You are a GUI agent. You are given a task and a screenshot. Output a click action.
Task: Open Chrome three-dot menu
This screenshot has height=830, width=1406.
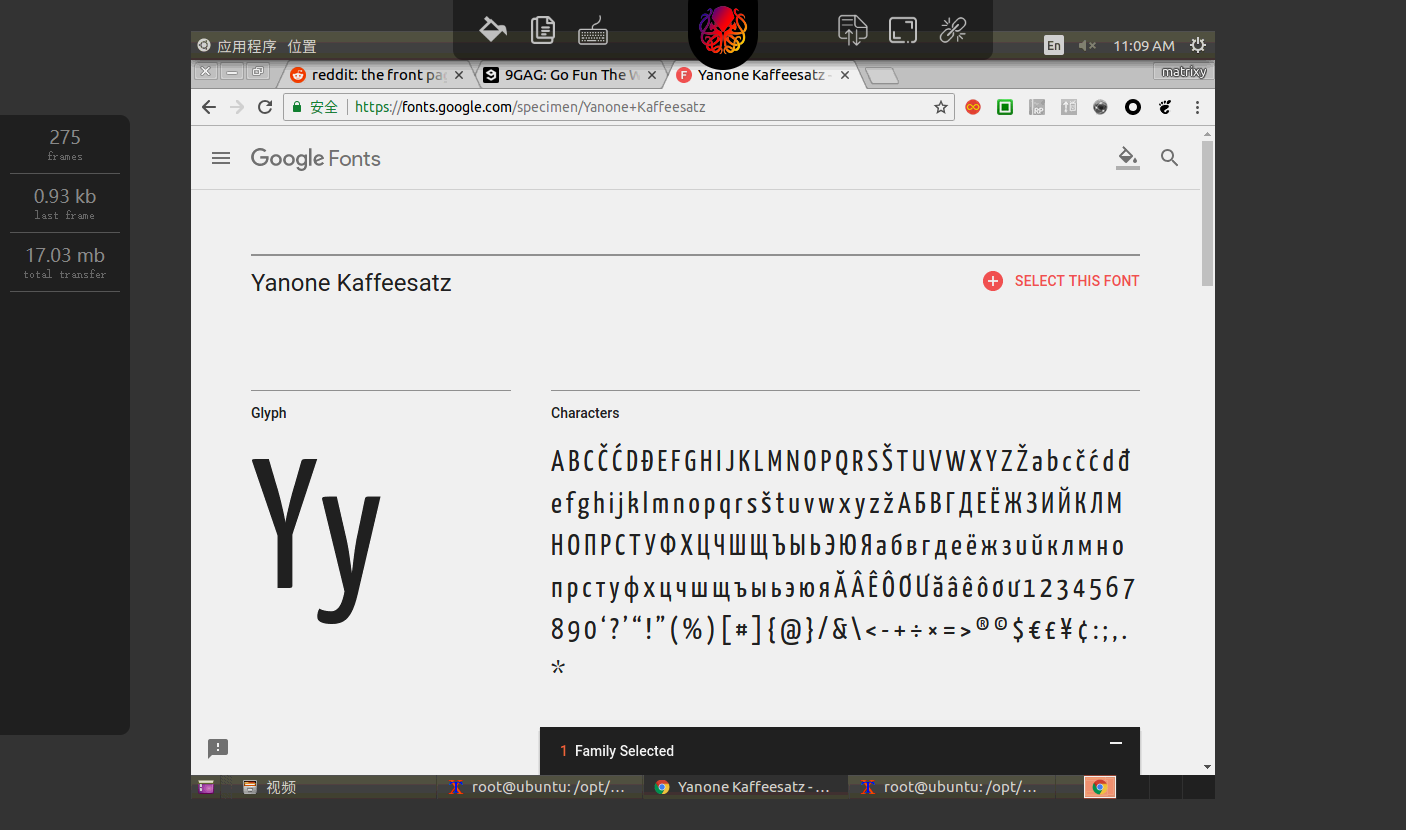pyautogui.click(x=1197, y=107)
